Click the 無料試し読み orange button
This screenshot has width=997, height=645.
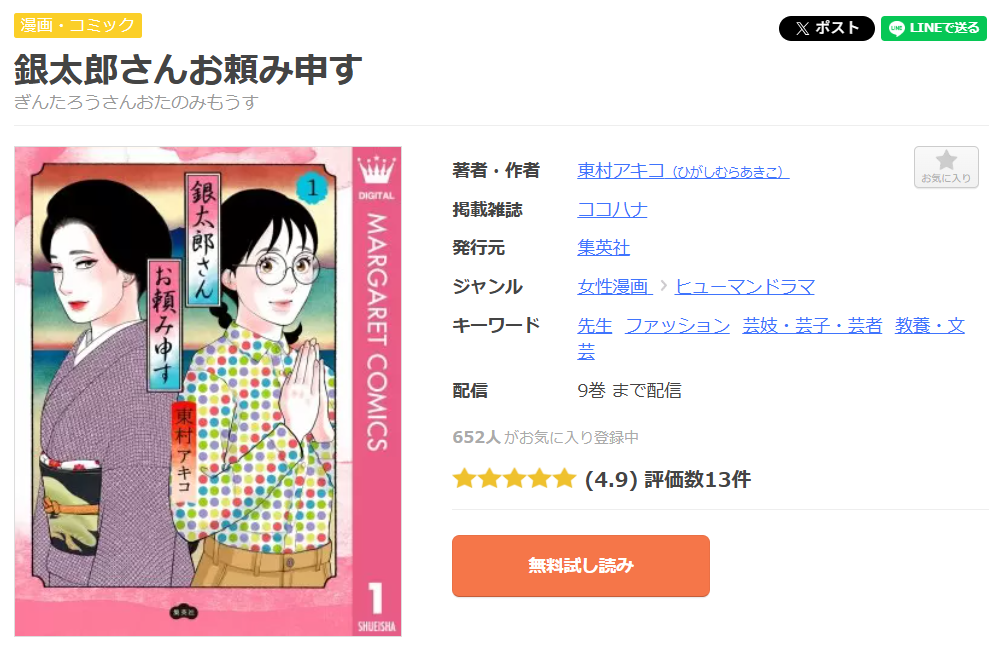tap(581, 565)
